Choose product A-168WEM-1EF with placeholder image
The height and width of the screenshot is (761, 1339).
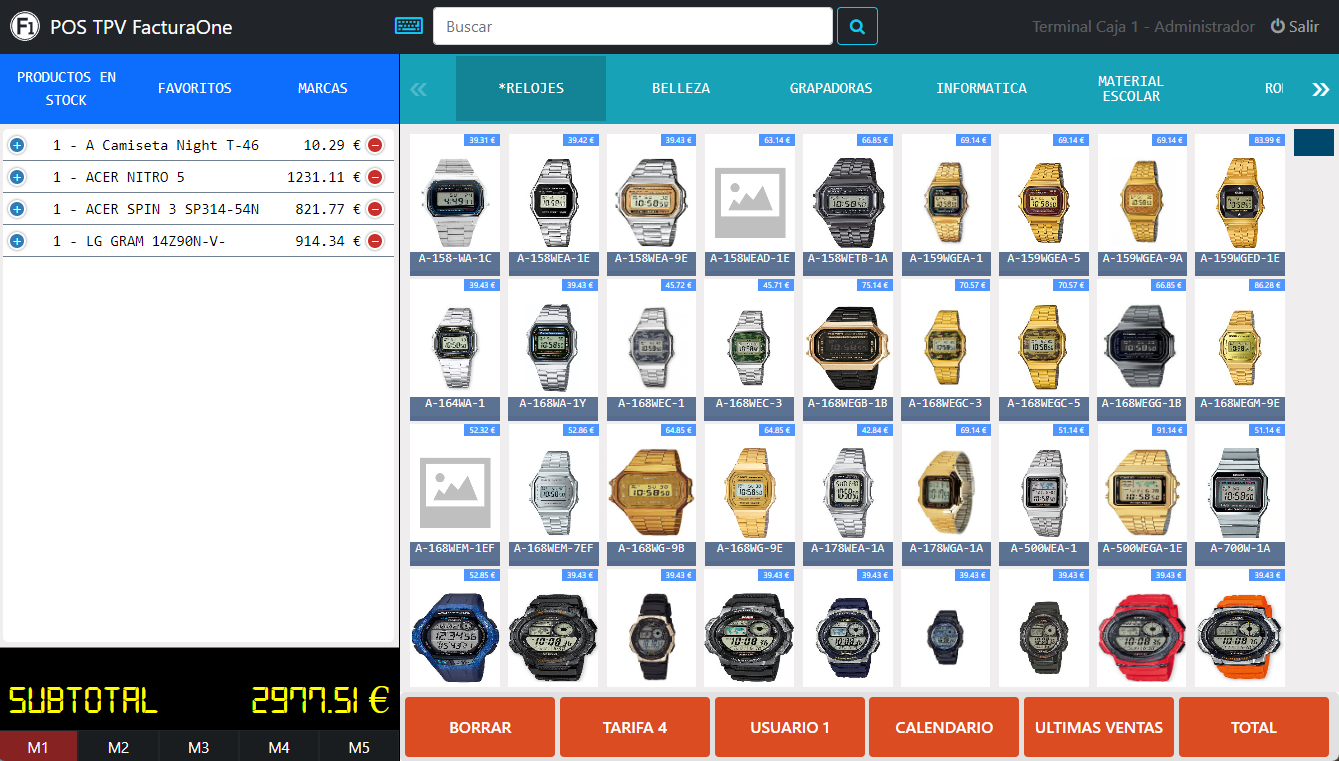[456, 495]
